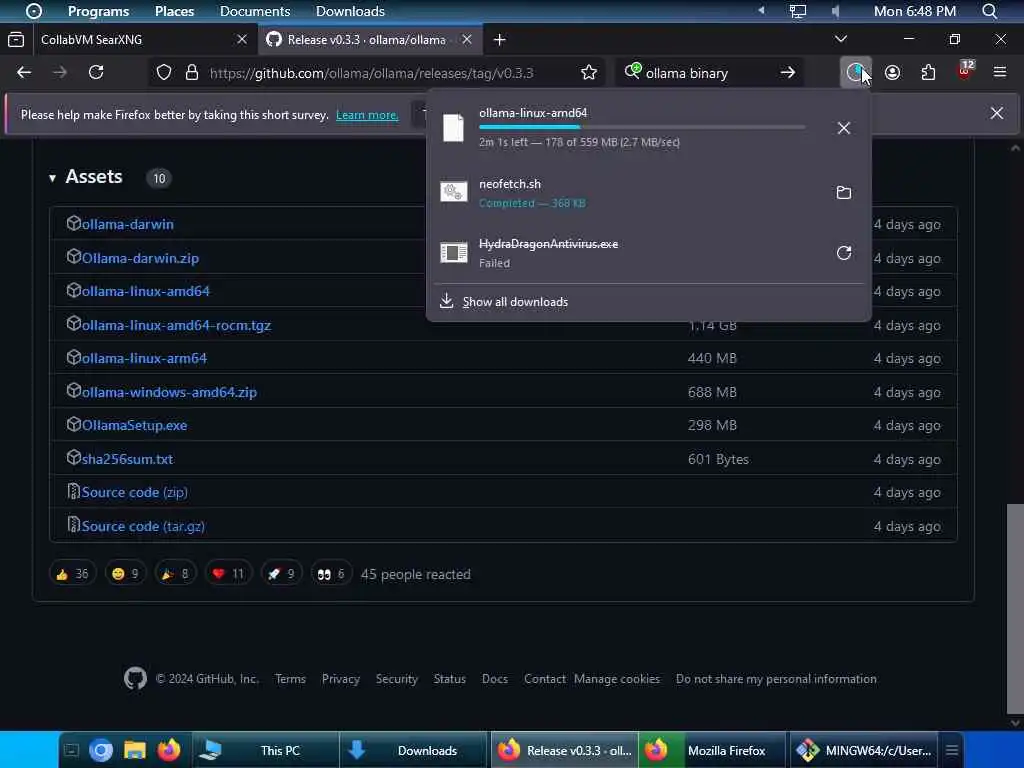
Task: Click the show desktop icon in taskbar
Action: click(x=72, y=750)
